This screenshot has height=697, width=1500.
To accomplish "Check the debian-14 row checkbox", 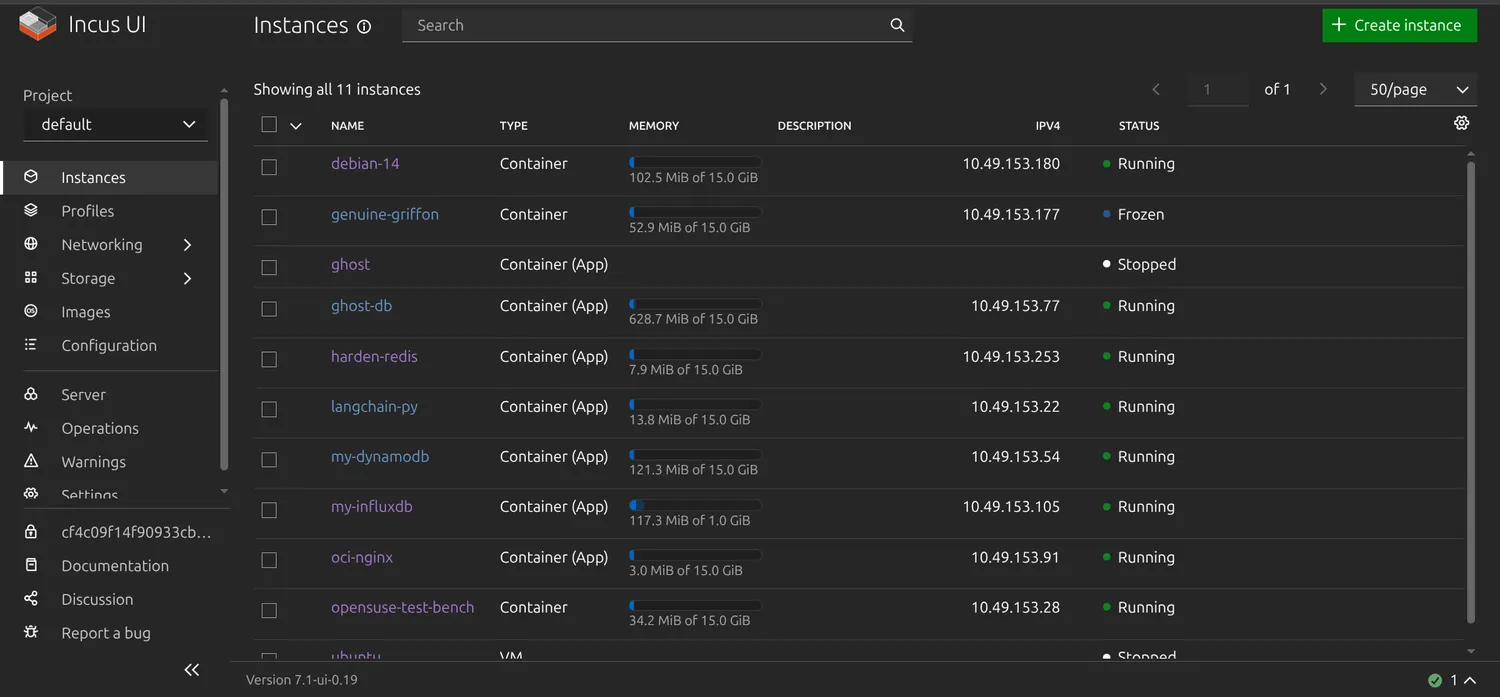I will pos(269,167).
